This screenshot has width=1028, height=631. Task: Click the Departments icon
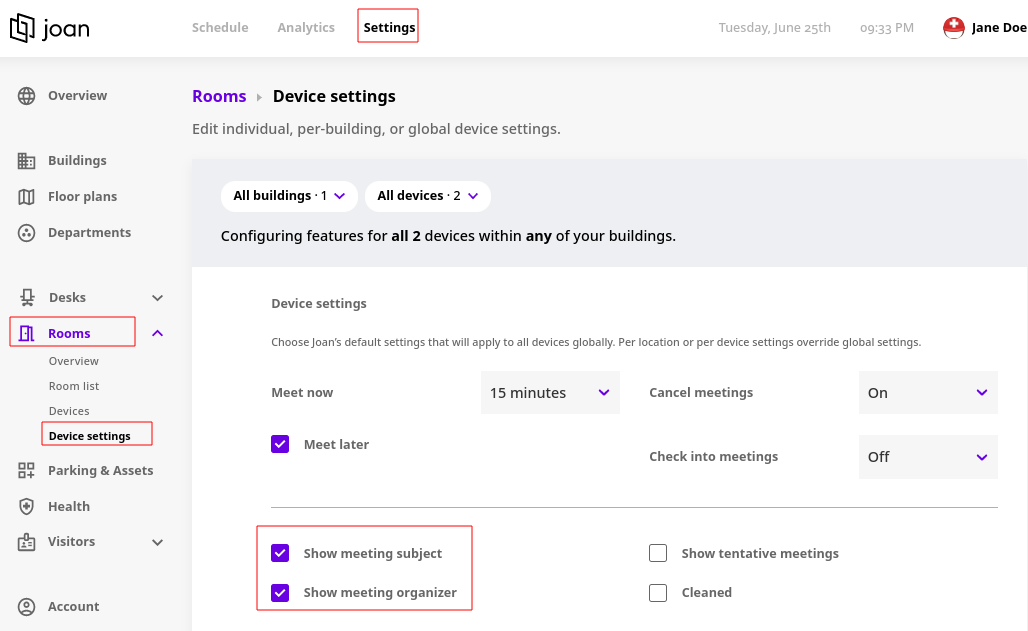click(26, 233)
